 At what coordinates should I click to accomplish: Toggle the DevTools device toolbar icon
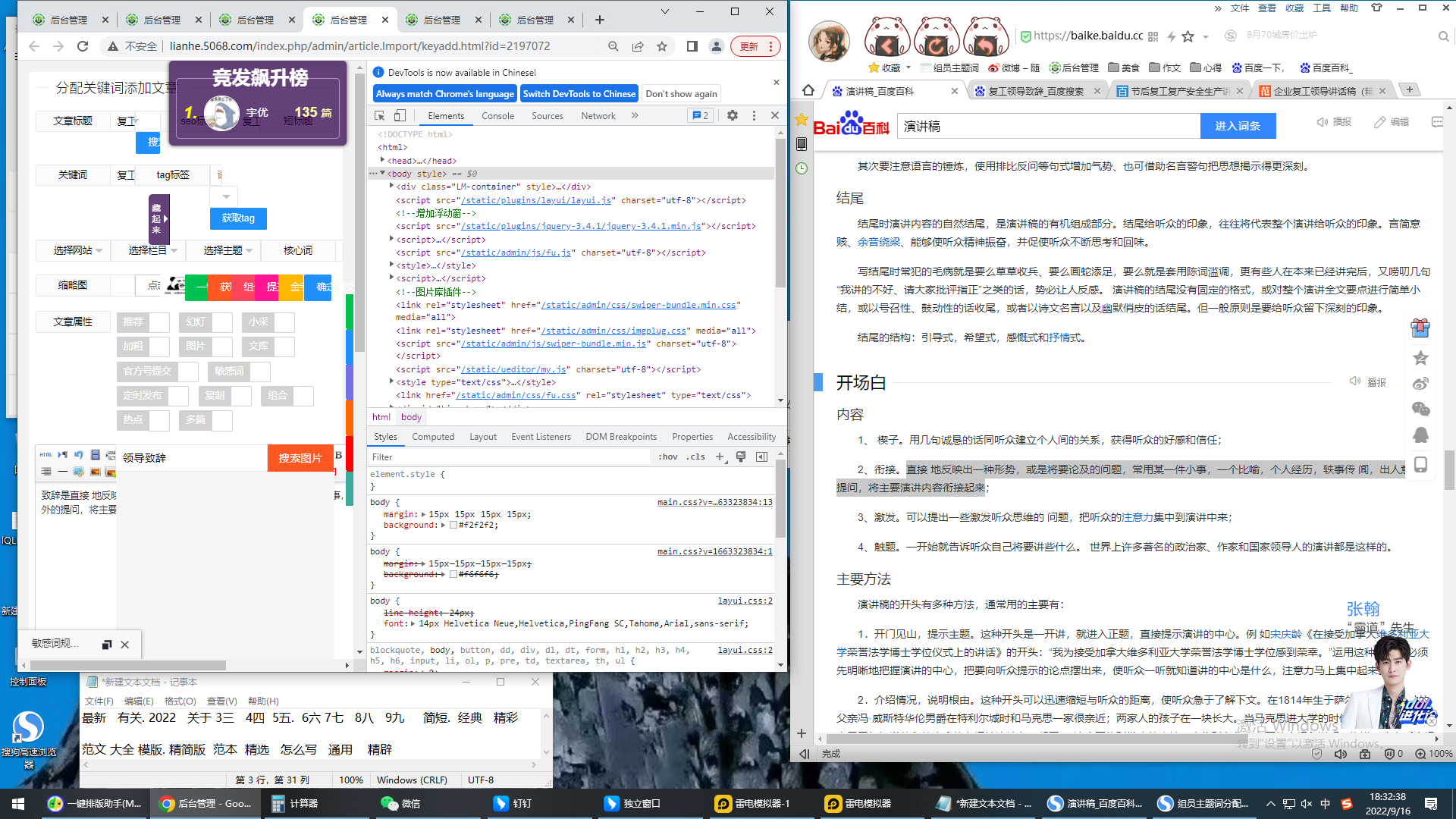[400, 116]
